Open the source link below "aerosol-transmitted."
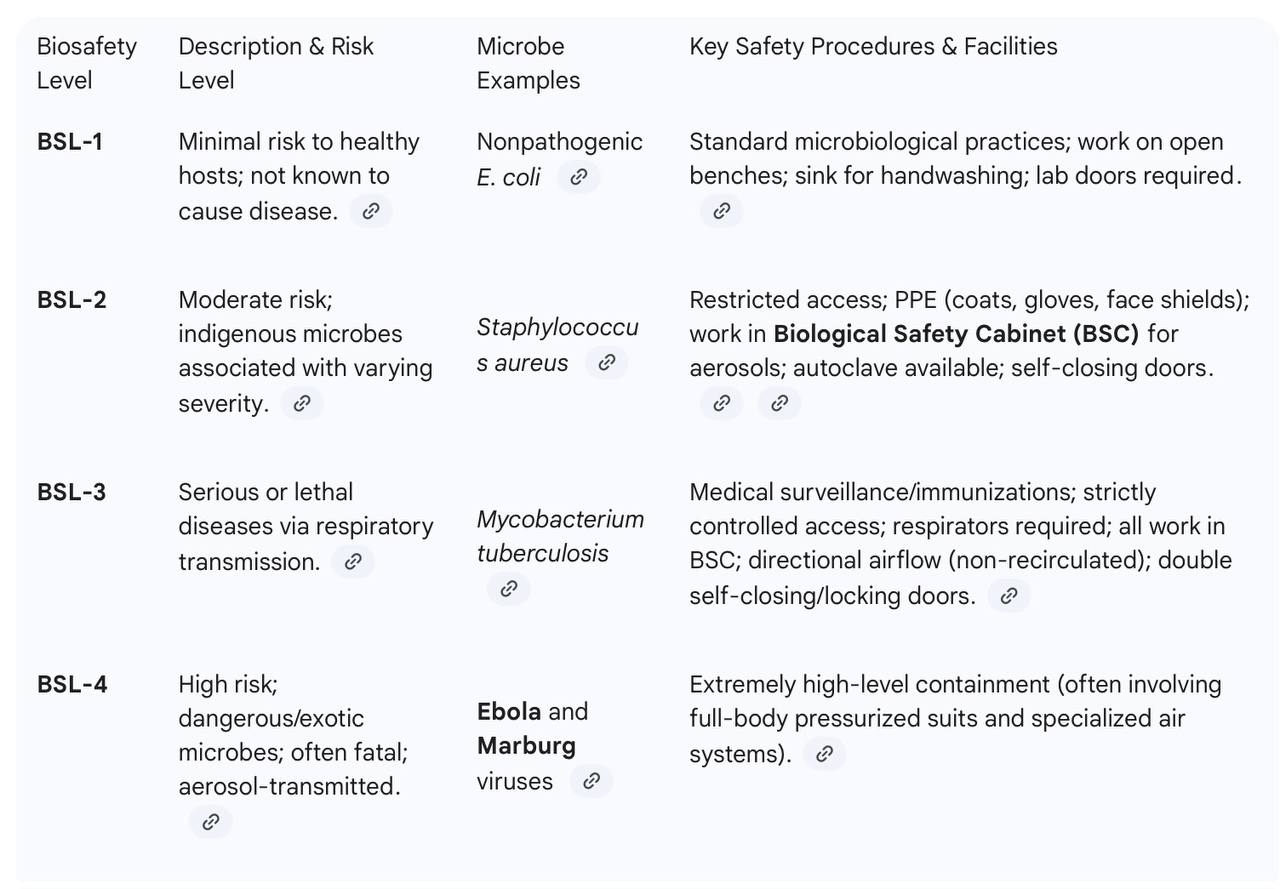 [x=211, y=822]
